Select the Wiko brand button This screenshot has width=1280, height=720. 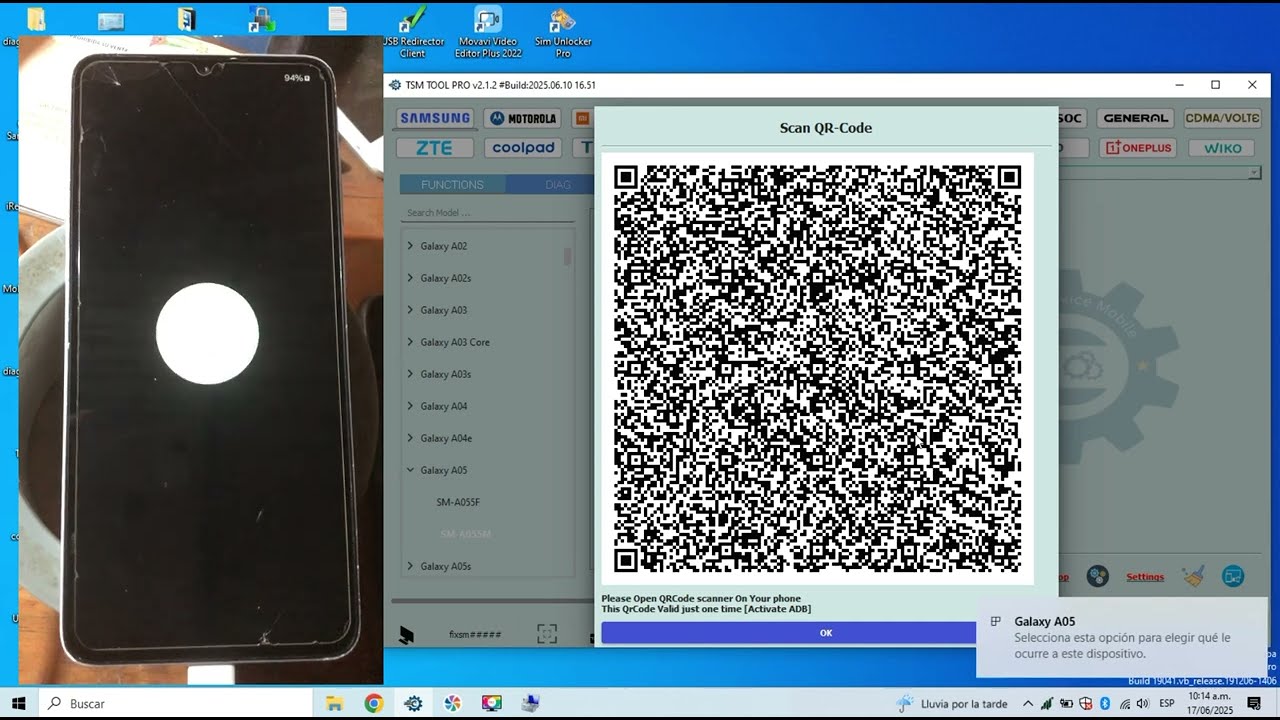[1222, 148]
